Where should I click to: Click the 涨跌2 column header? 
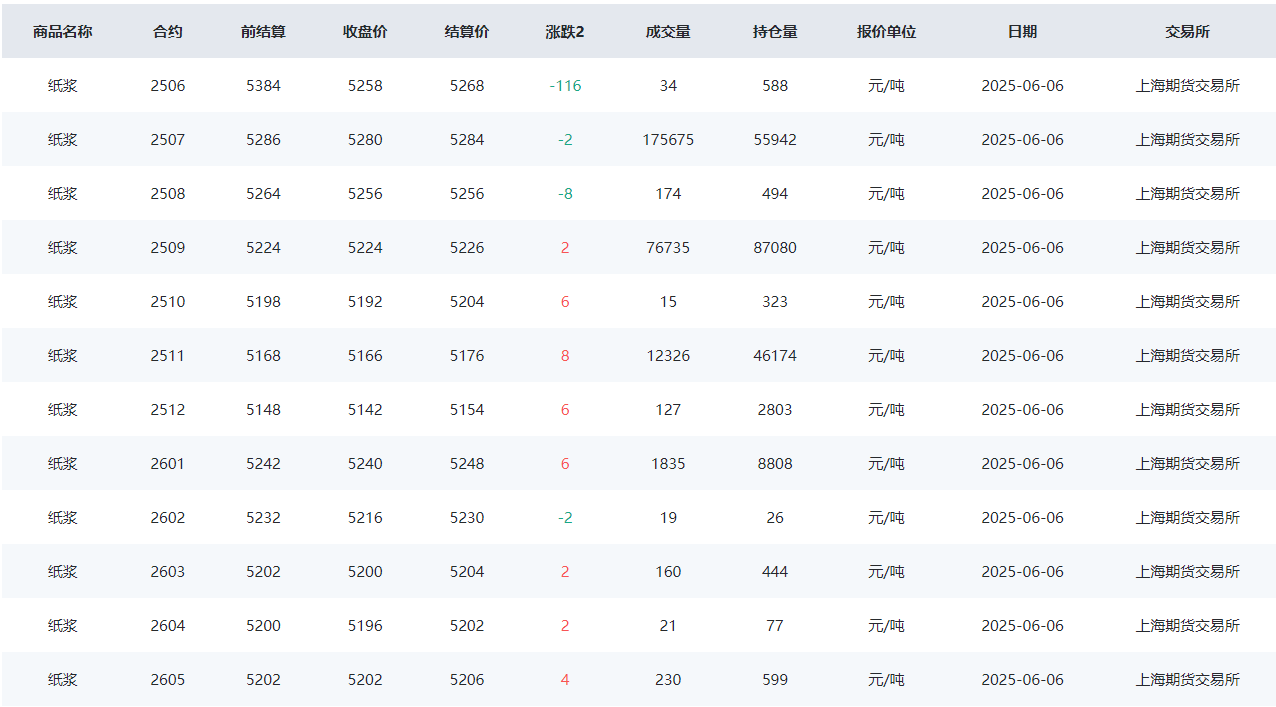(565, 32)
